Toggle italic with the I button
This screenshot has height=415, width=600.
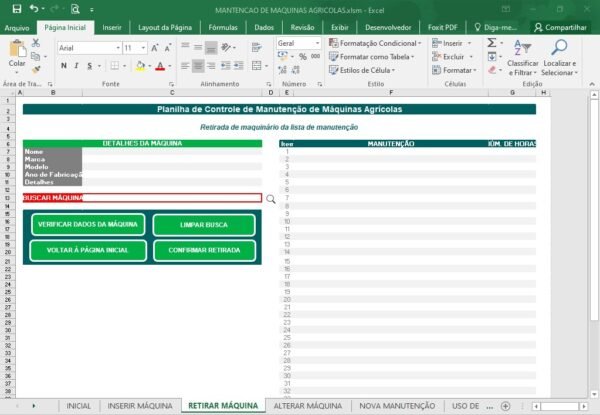77,66
